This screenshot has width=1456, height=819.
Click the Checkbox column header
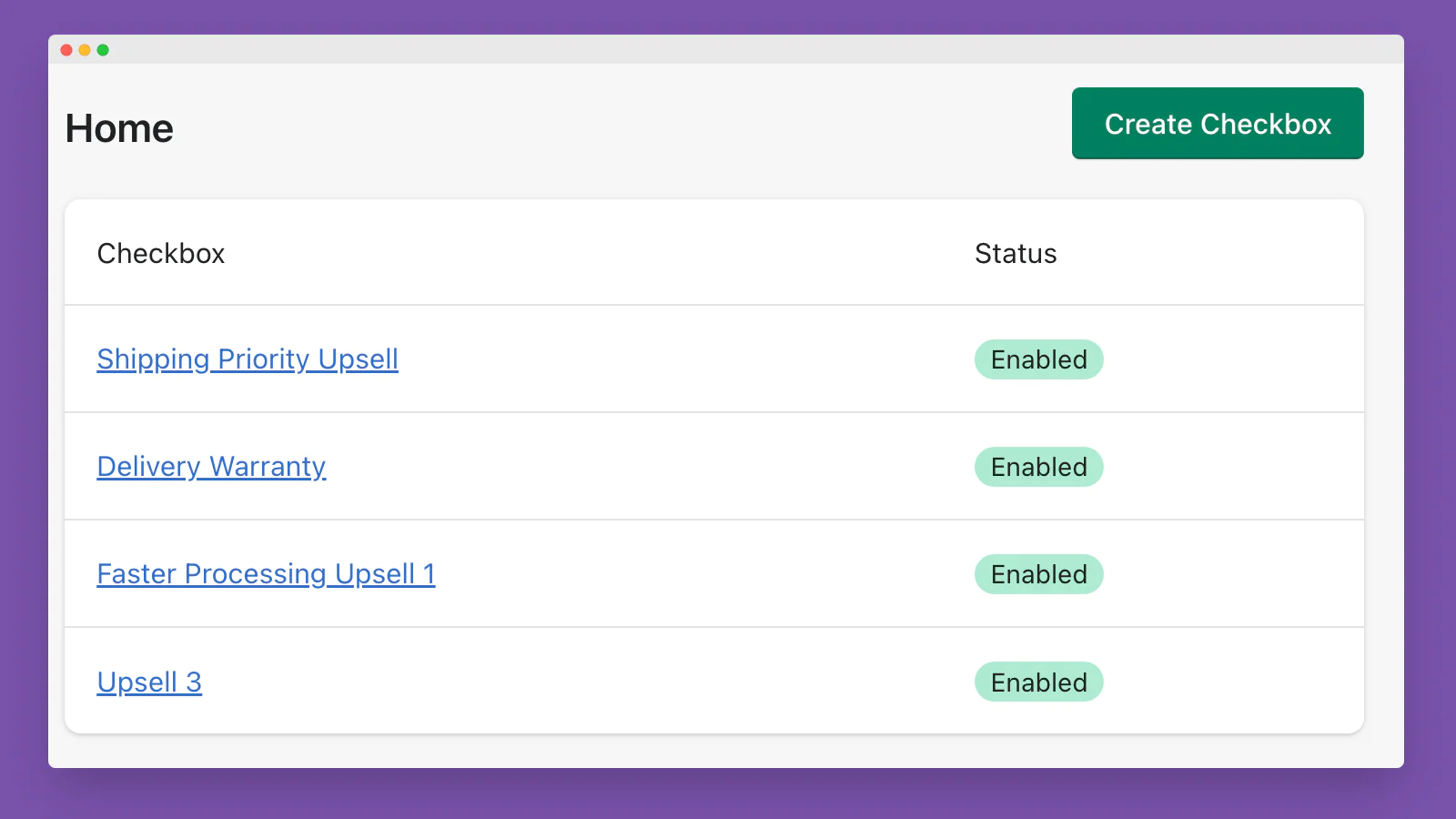click(161, 253)
